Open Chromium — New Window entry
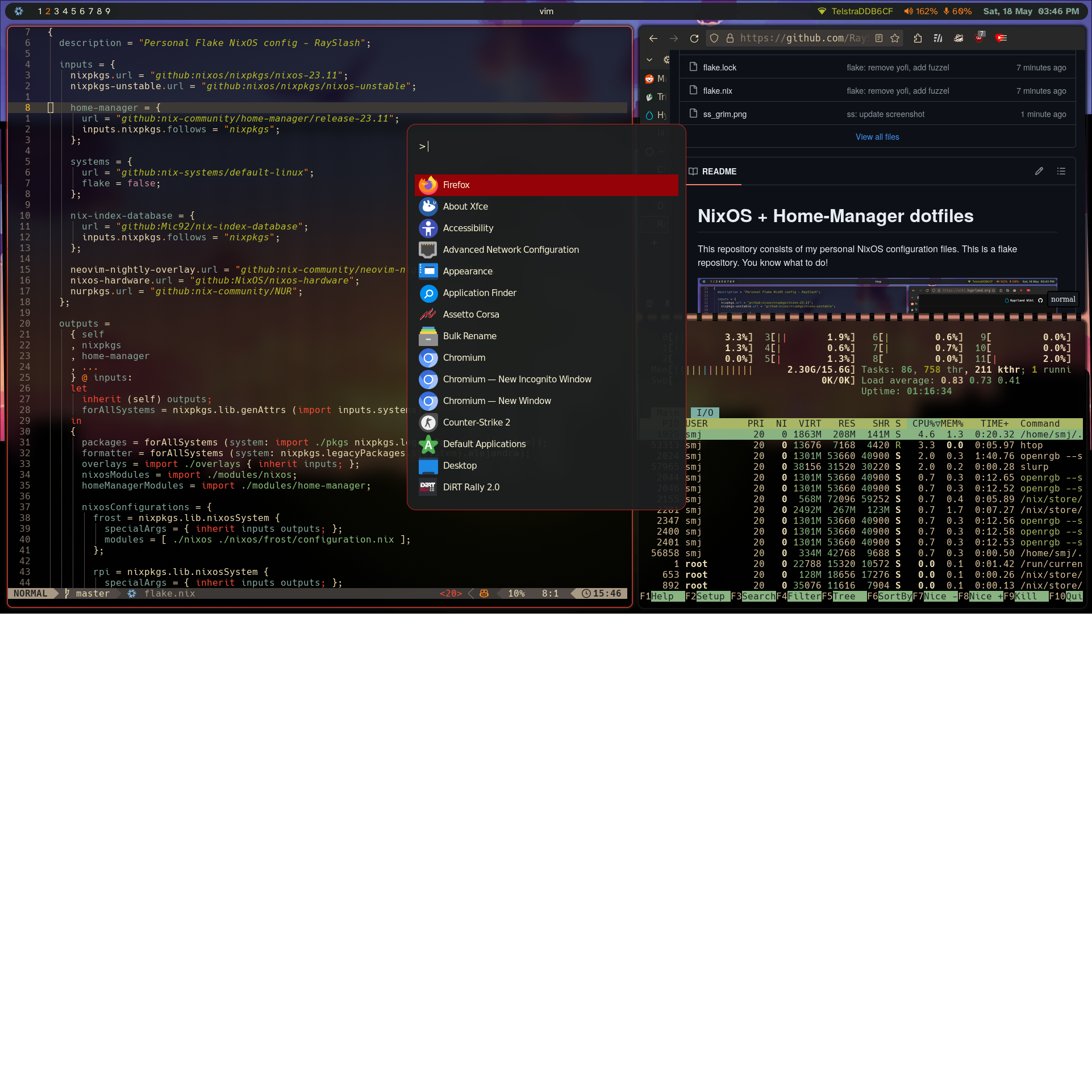This screenshot has width=1092, height=1092. coord(546,401)
